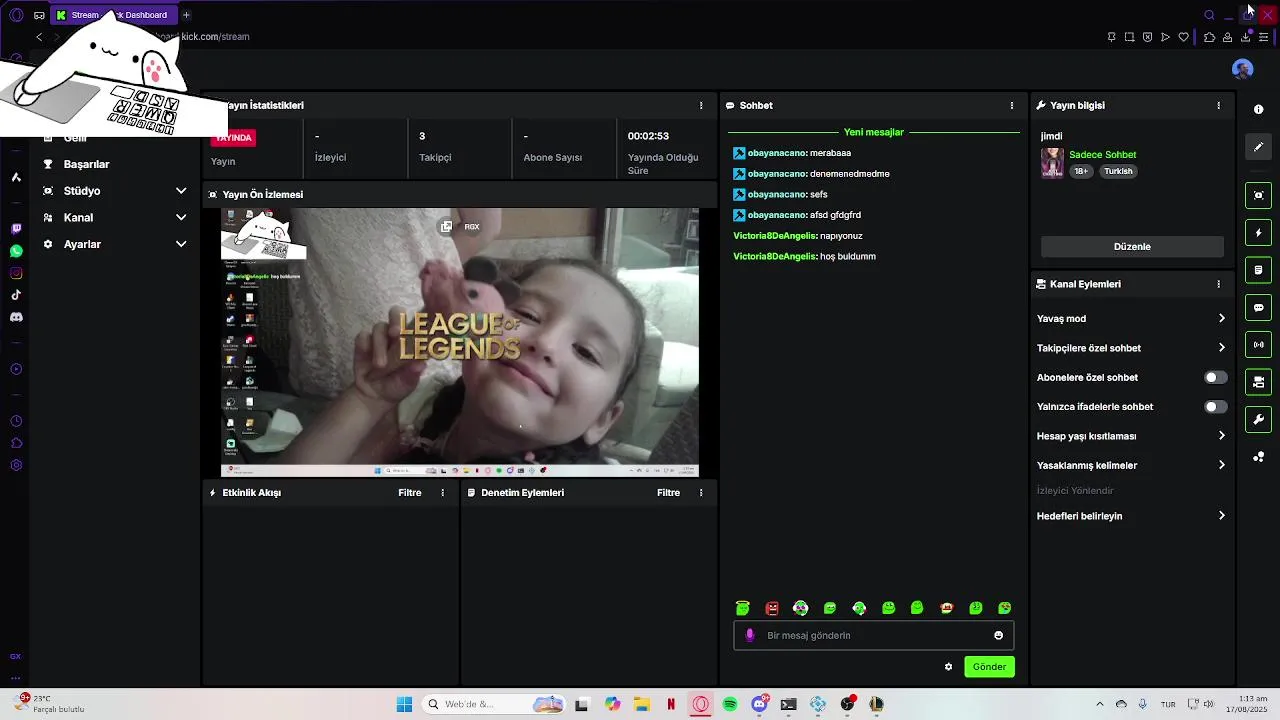Viewport: 1280px width, 720px height.
Task: Click the camera device icon in right sidebar
Action: coord(1258,382)
